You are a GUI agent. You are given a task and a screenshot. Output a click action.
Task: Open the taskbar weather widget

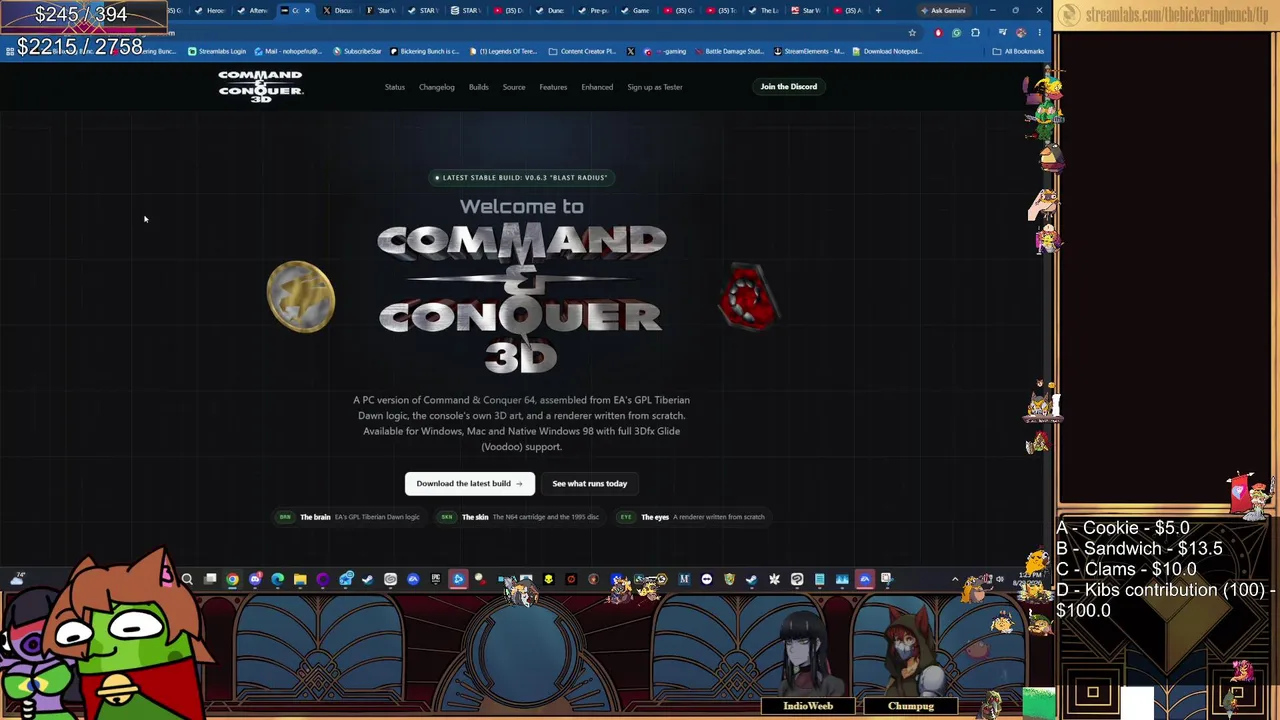(18, 579)
